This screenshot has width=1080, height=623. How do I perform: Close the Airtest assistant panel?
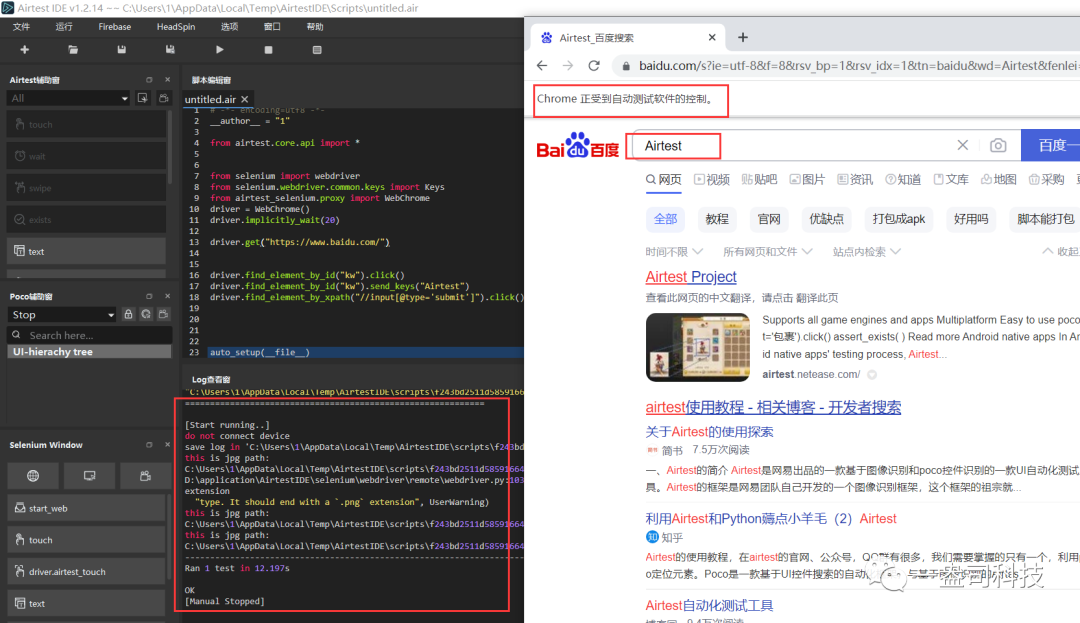pos(167,80)
